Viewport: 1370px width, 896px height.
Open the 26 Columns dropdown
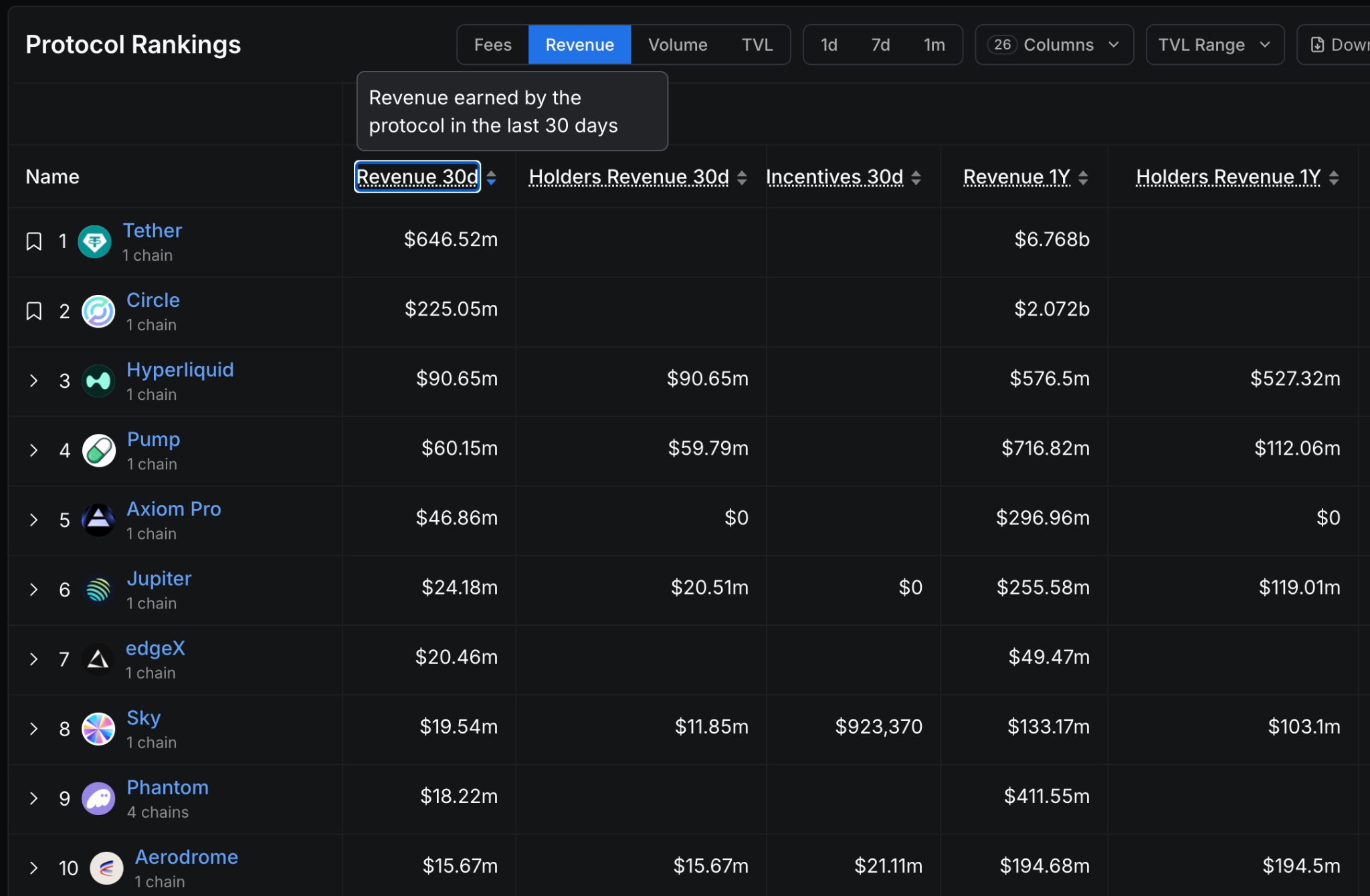1054,45
